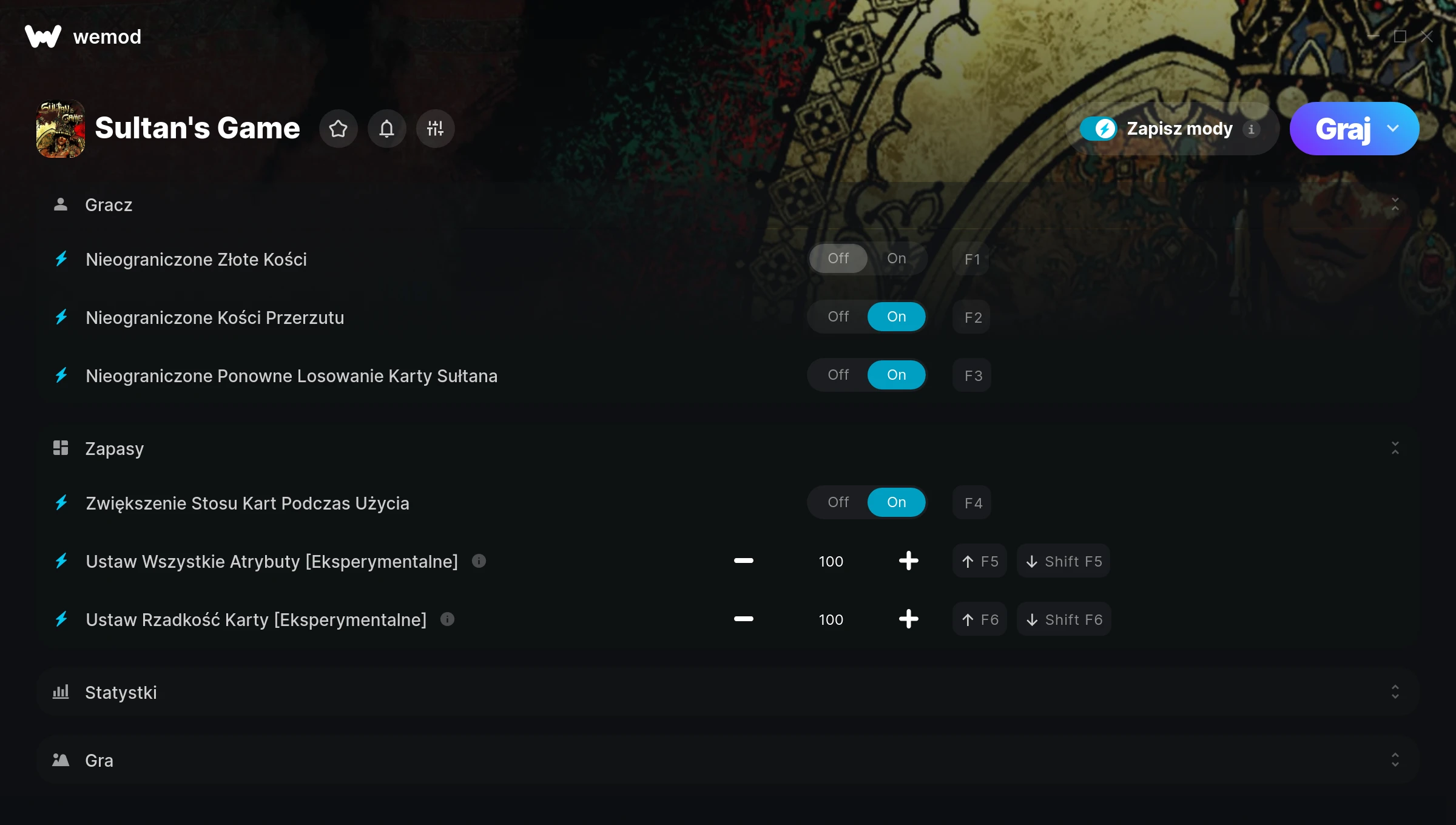
Task: Turn off Zwiększenie Stosu Kart Podczas Użycia
Action: coord(838,502)
